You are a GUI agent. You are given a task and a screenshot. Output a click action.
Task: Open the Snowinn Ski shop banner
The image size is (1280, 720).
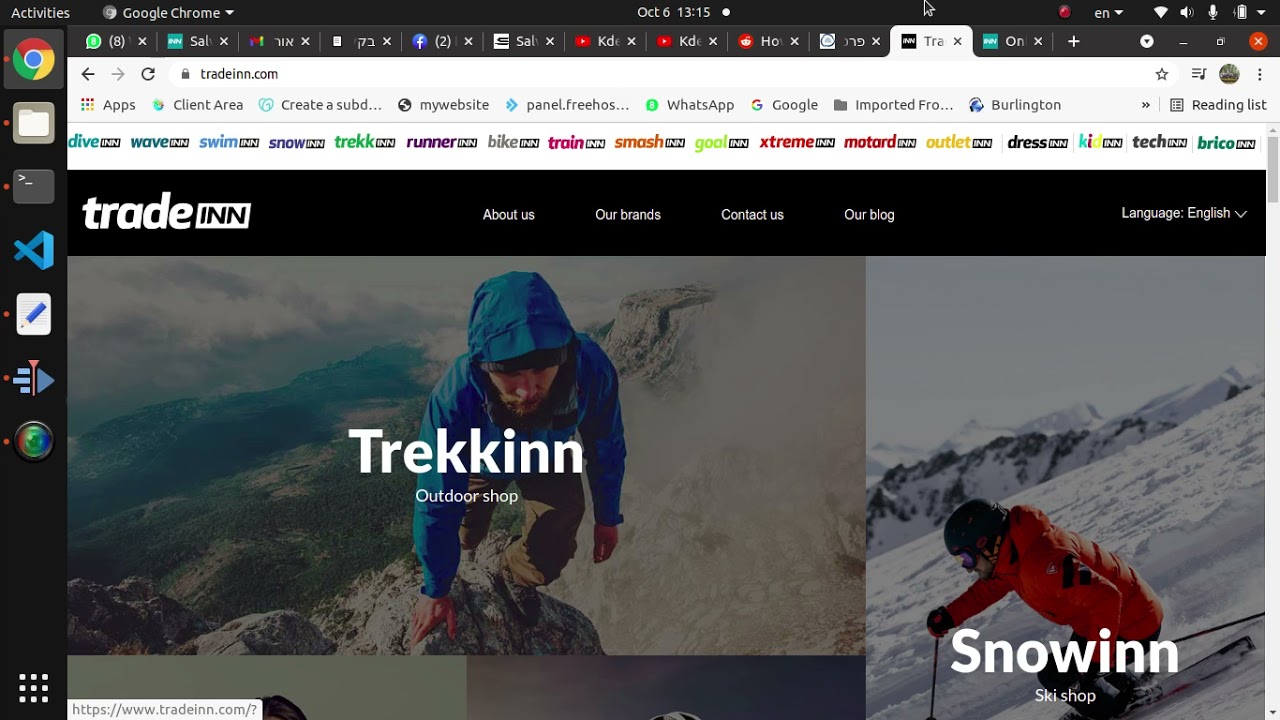(x=1065, y=488)
